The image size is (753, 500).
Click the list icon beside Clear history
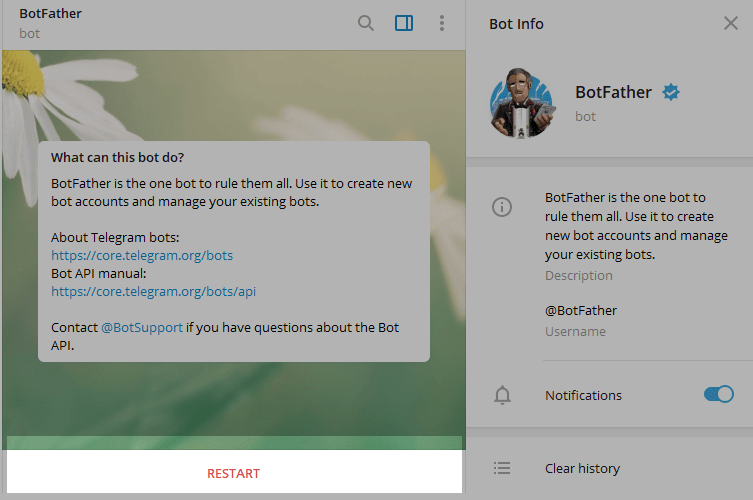pyautogui.click(x=502, y=468)
